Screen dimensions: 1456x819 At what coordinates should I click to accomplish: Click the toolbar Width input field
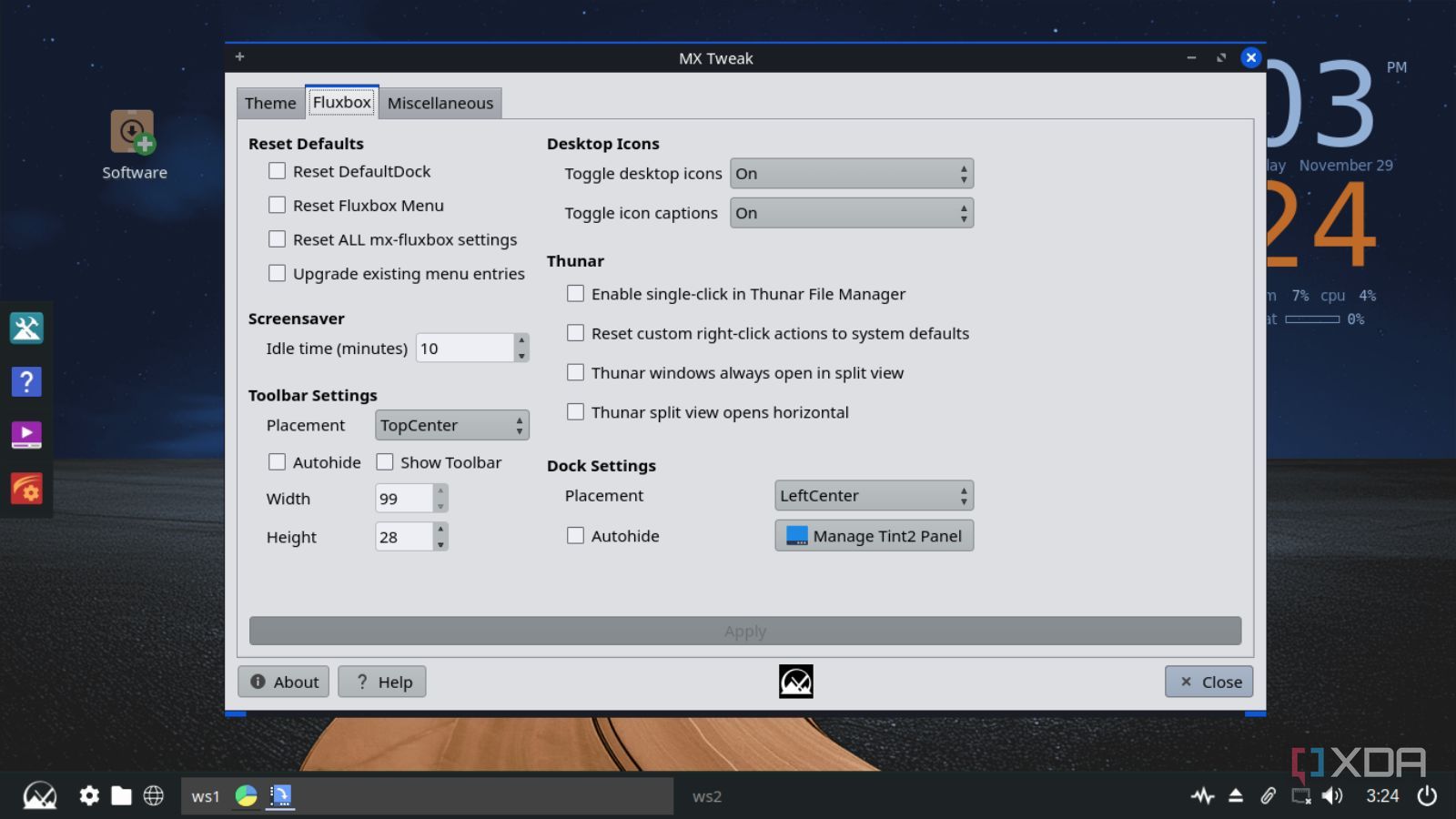coord(404,499)
